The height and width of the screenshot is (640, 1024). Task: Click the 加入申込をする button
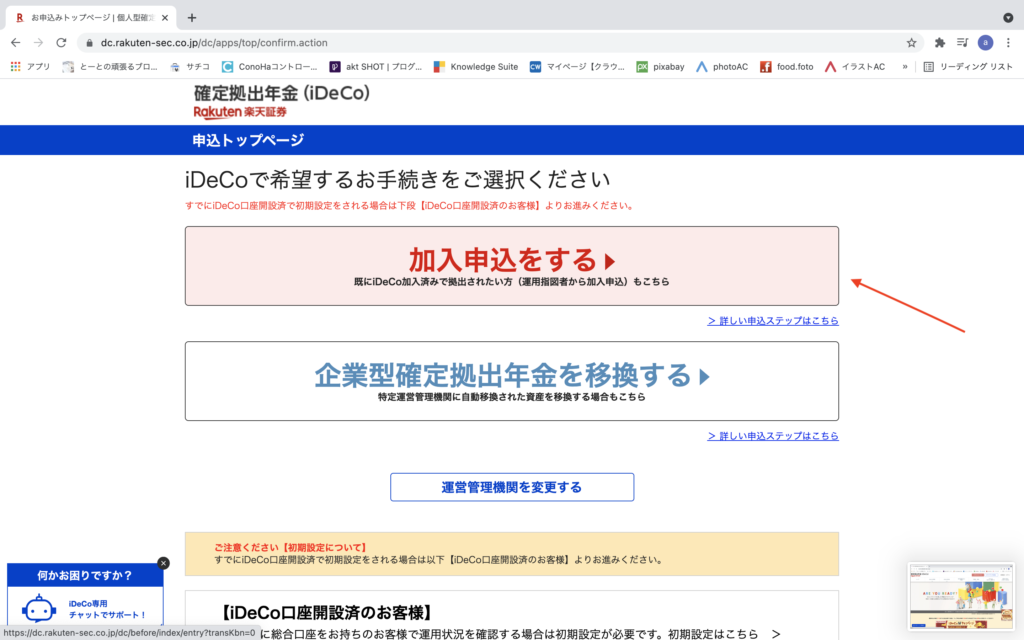pos(511,266)
